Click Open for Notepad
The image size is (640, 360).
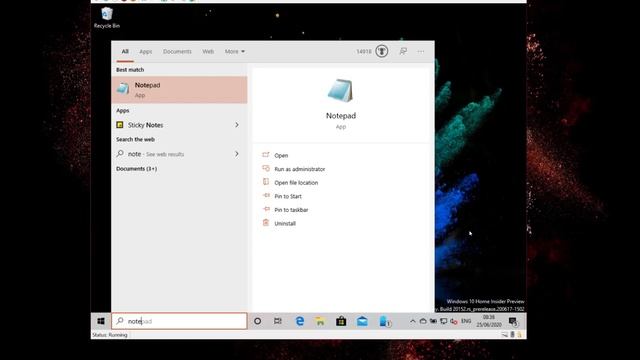pos(281,156)
